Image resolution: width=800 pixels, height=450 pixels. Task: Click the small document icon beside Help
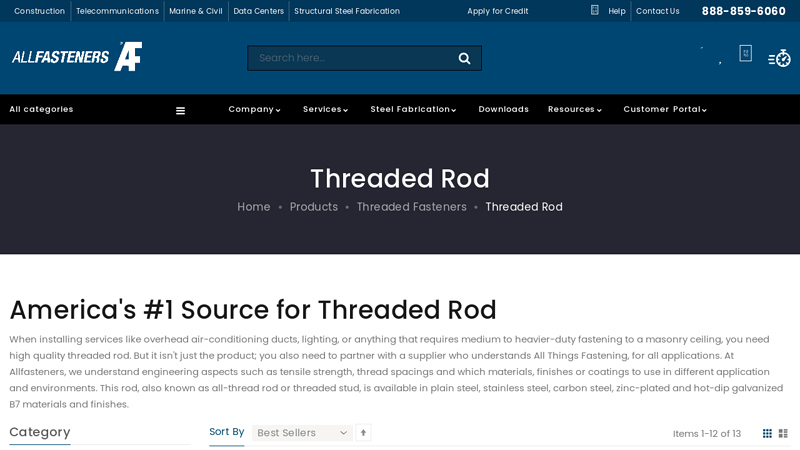[594, 10]
